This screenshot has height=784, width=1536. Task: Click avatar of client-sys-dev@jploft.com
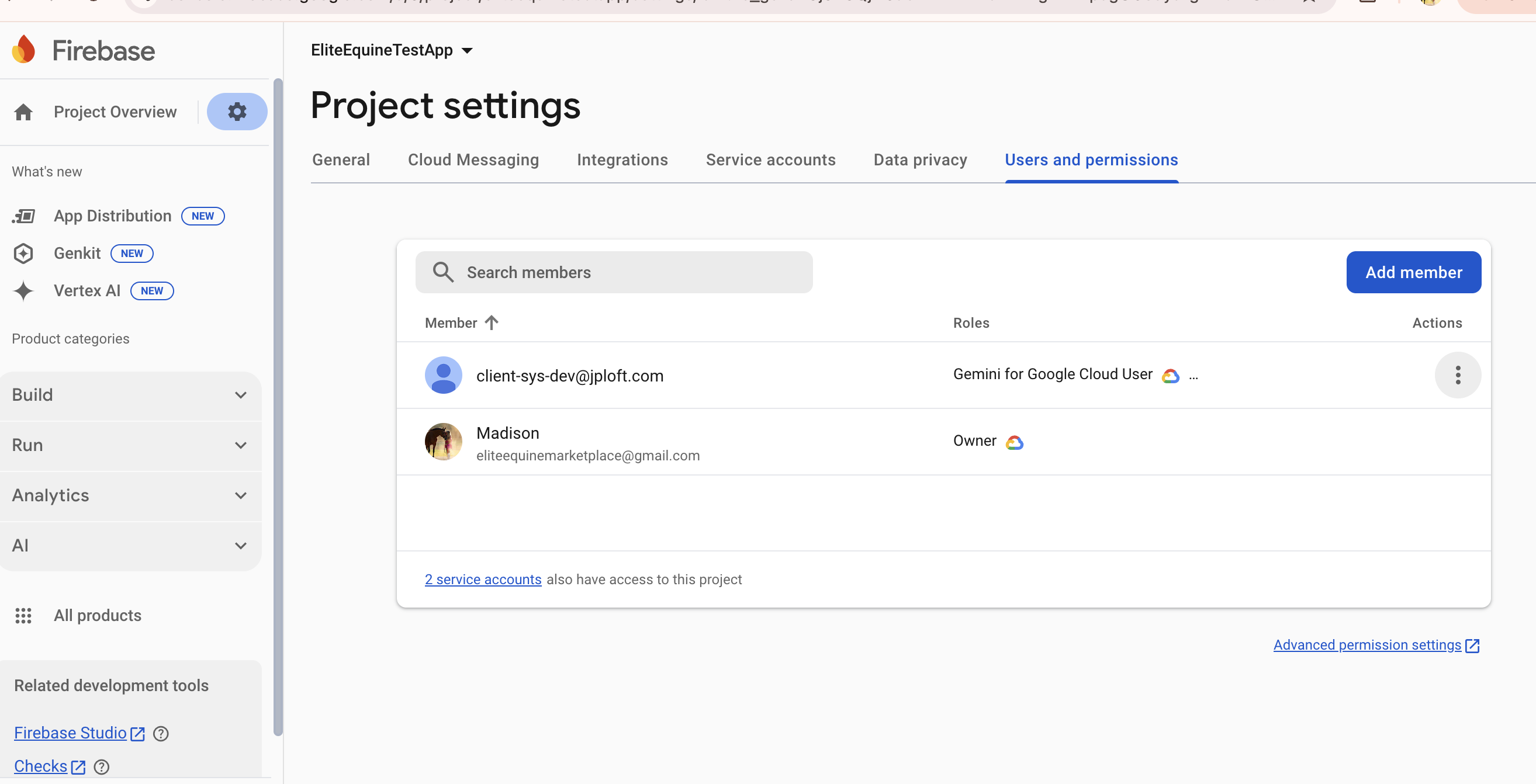tap(443, 375)
